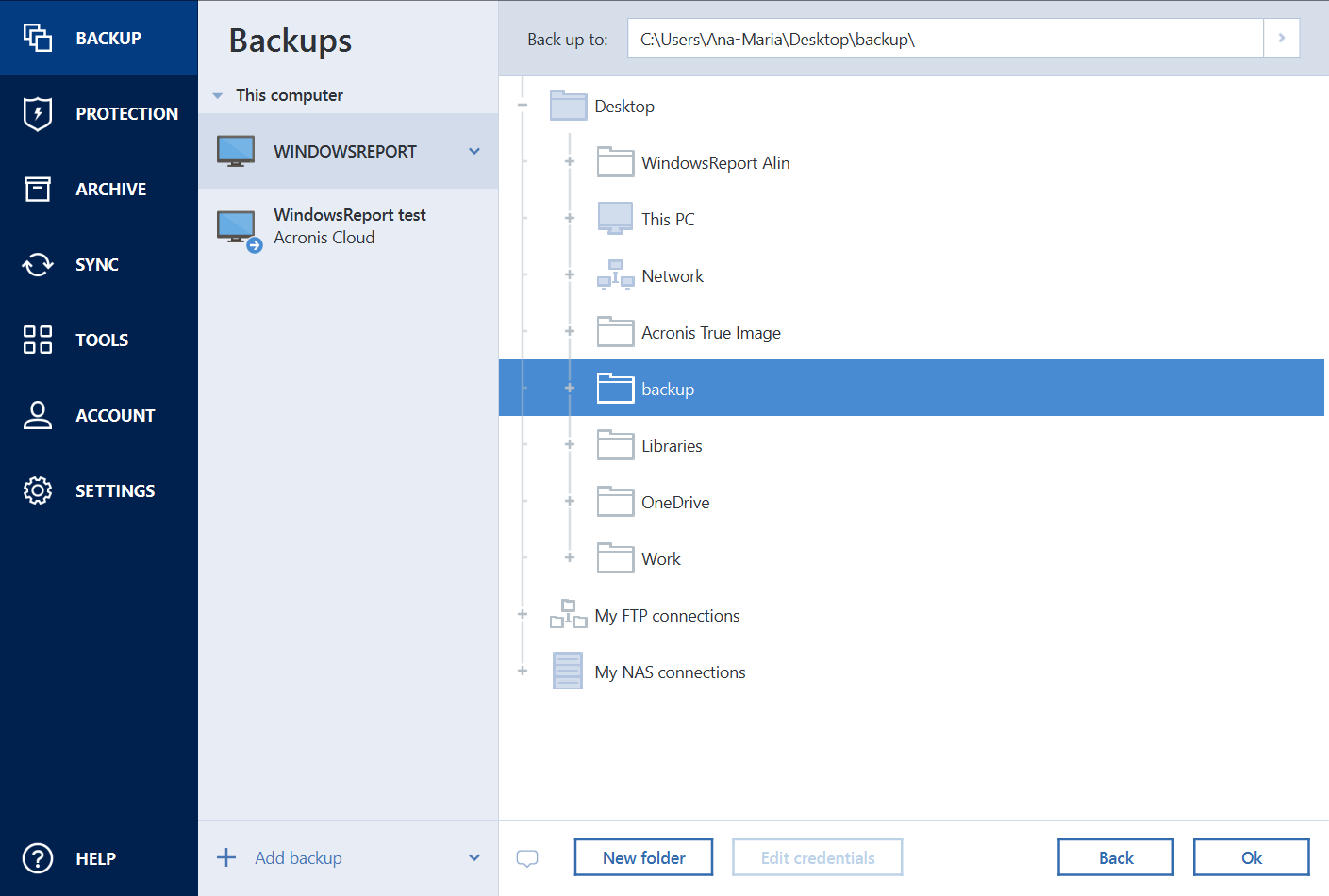Click the My NAS connections icon
The width and height of the screenshot is (1329, 896).
568,671
